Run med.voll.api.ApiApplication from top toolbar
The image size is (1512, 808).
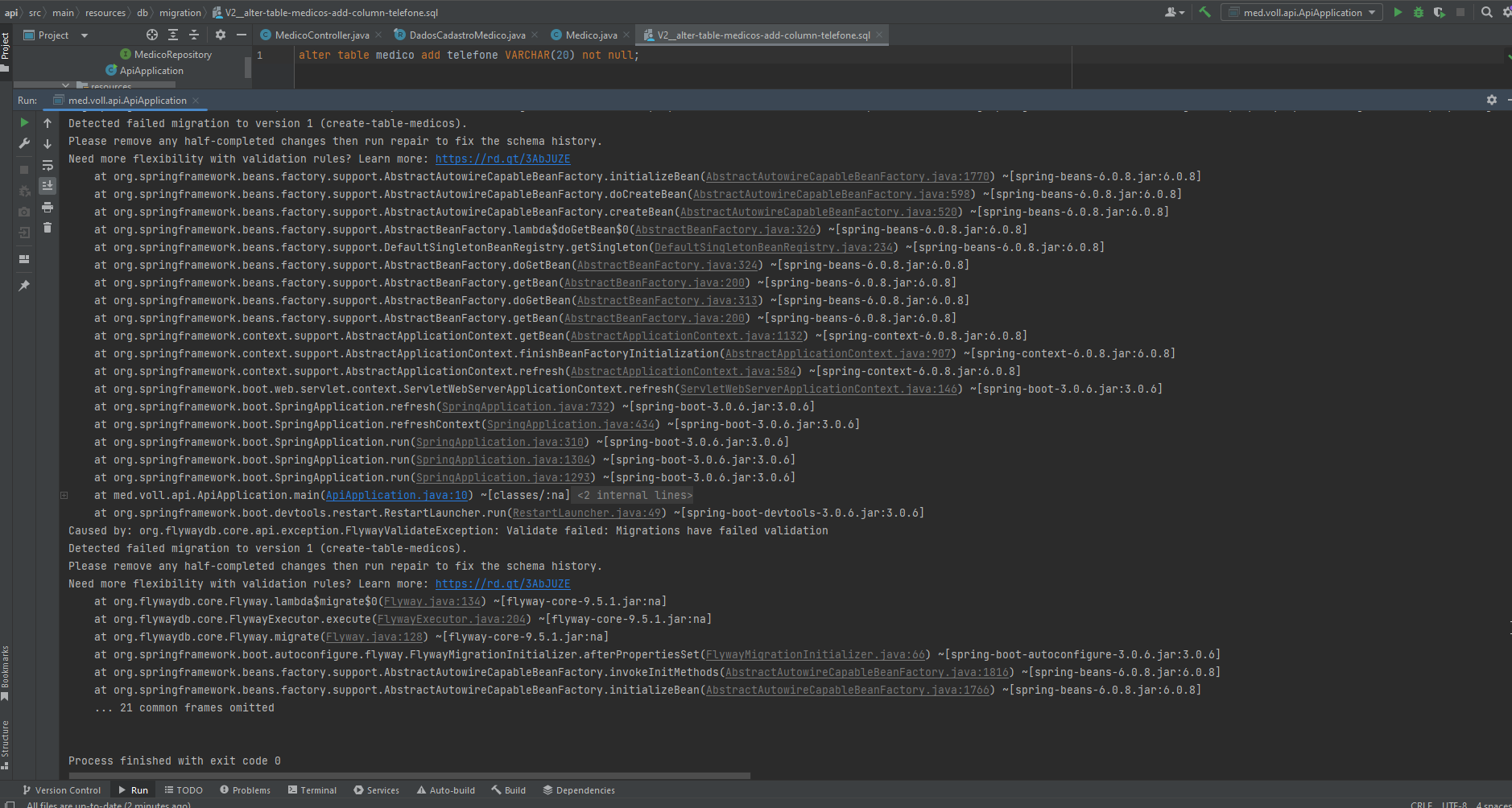[1398, 12]
